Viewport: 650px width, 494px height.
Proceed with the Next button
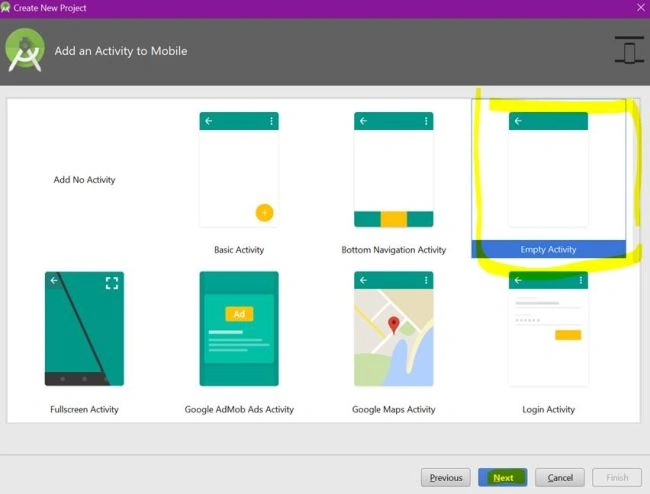[503, 477]
